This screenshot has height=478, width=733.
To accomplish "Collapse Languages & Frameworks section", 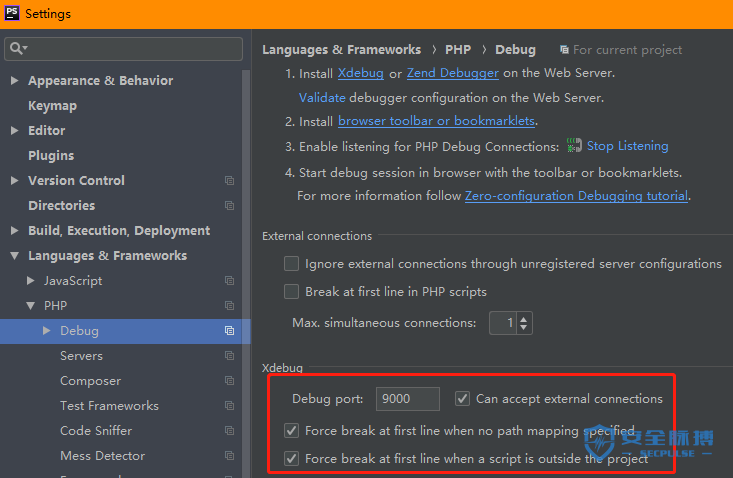I will (x=14, y=256).
